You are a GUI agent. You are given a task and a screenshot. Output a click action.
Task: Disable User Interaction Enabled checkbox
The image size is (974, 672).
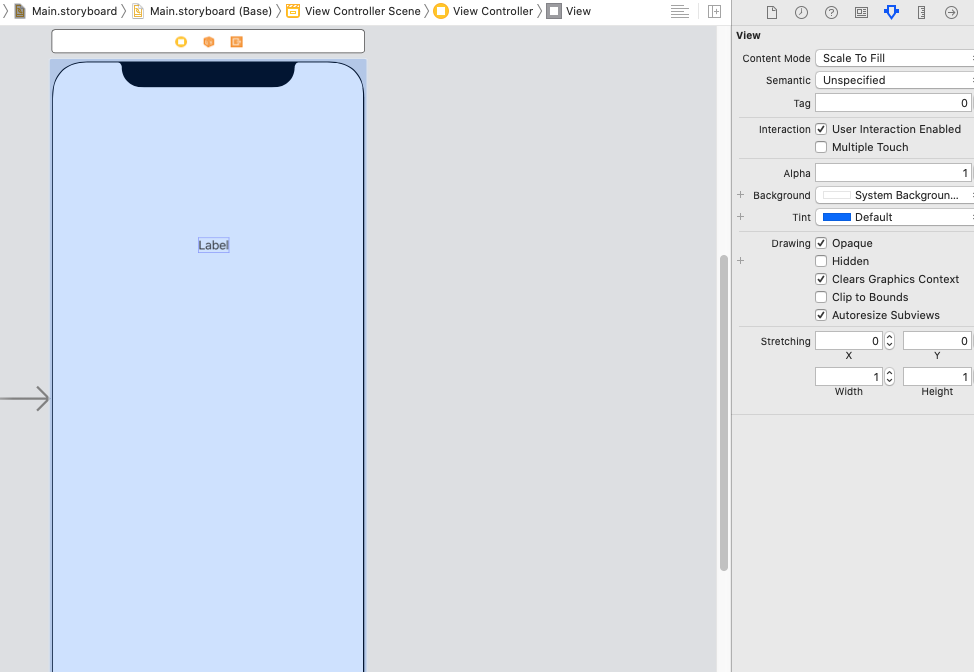point(821,129)
